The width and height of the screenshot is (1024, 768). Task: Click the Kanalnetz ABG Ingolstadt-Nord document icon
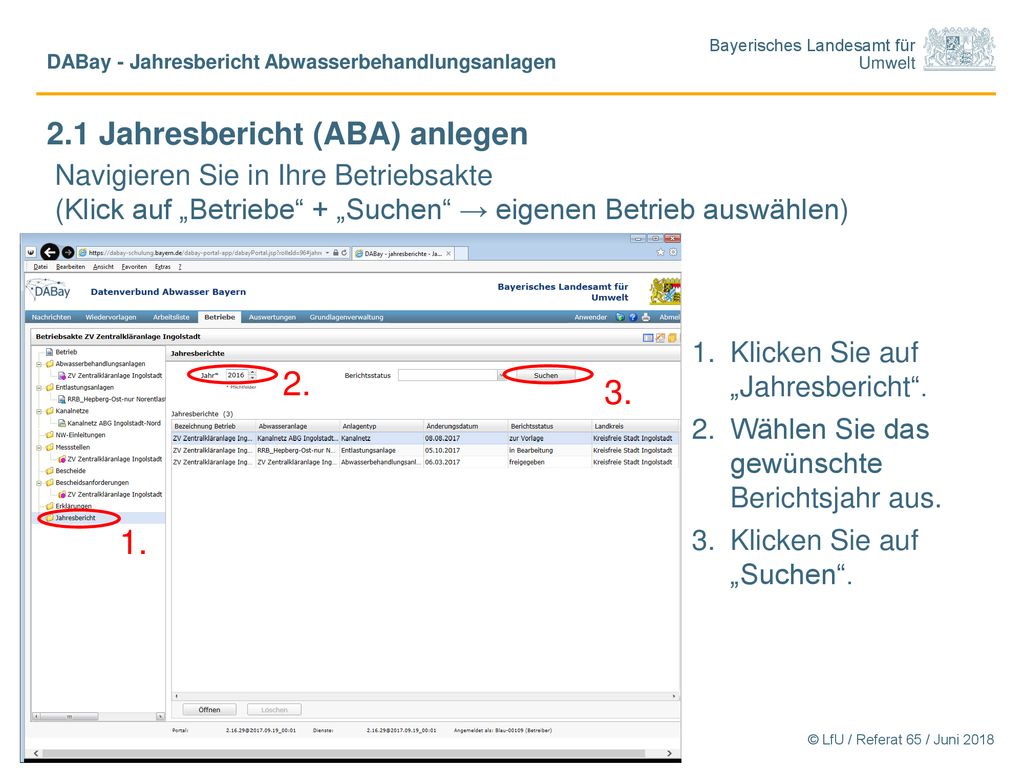62,423
